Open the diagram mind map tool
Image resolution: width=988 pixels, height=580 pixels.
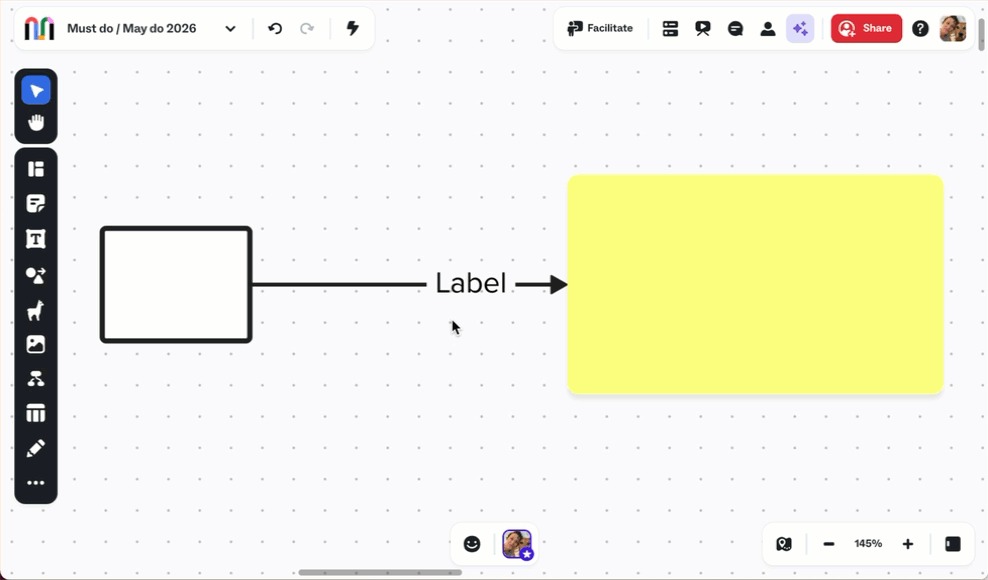[36, 379]
